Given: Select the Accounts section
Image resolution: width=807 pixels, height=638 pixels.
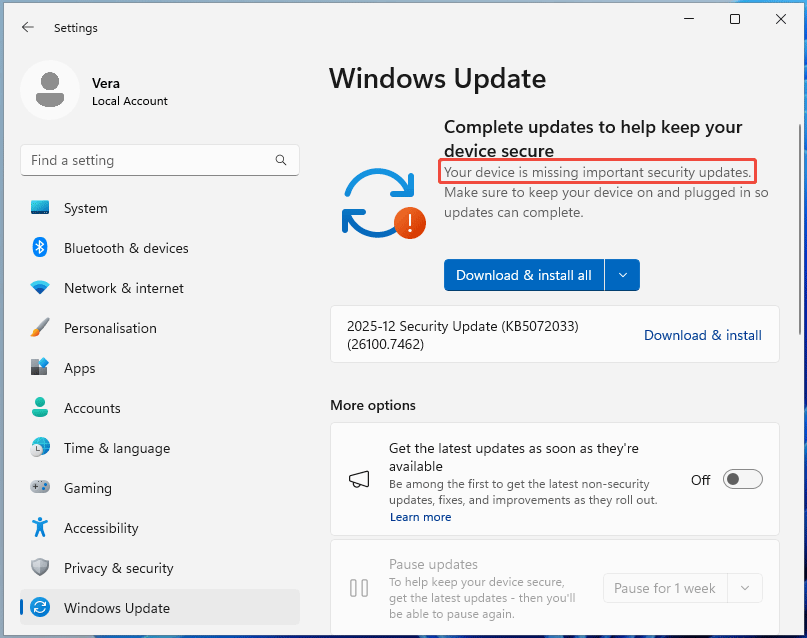Looking at the screenshot, I should click(x=94, y=408).
